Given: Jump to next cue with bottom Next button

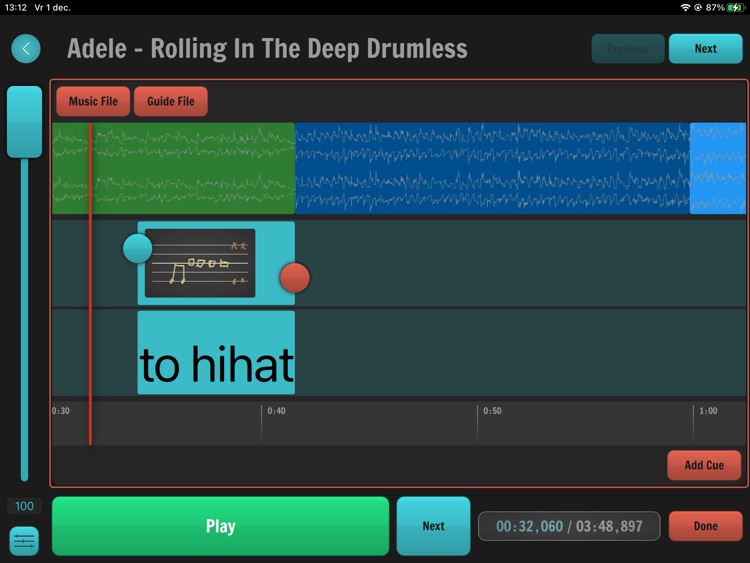Looking at the screenshot, I should coord(433,526).
